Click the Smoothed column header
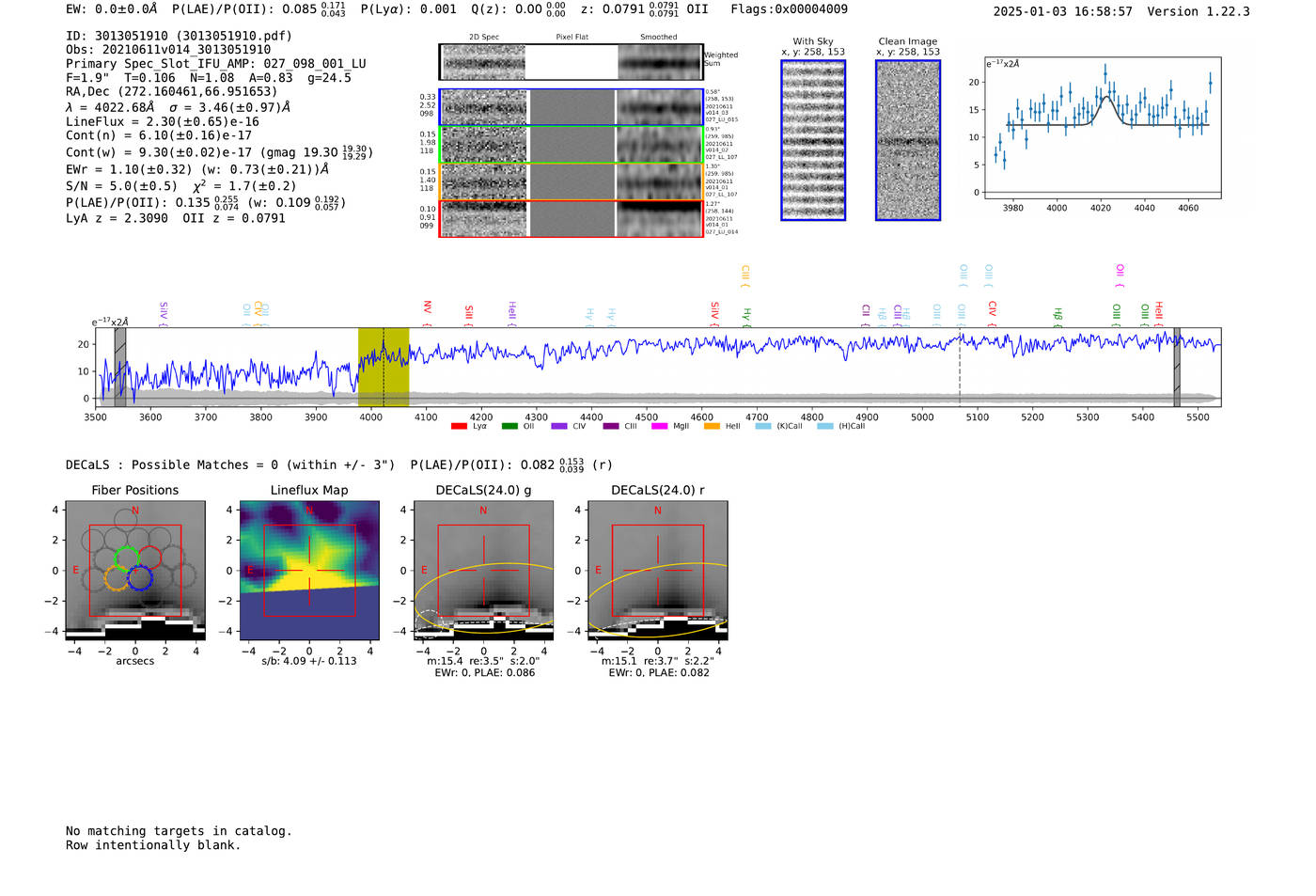The image size is (1316, 896). [658, 38]
